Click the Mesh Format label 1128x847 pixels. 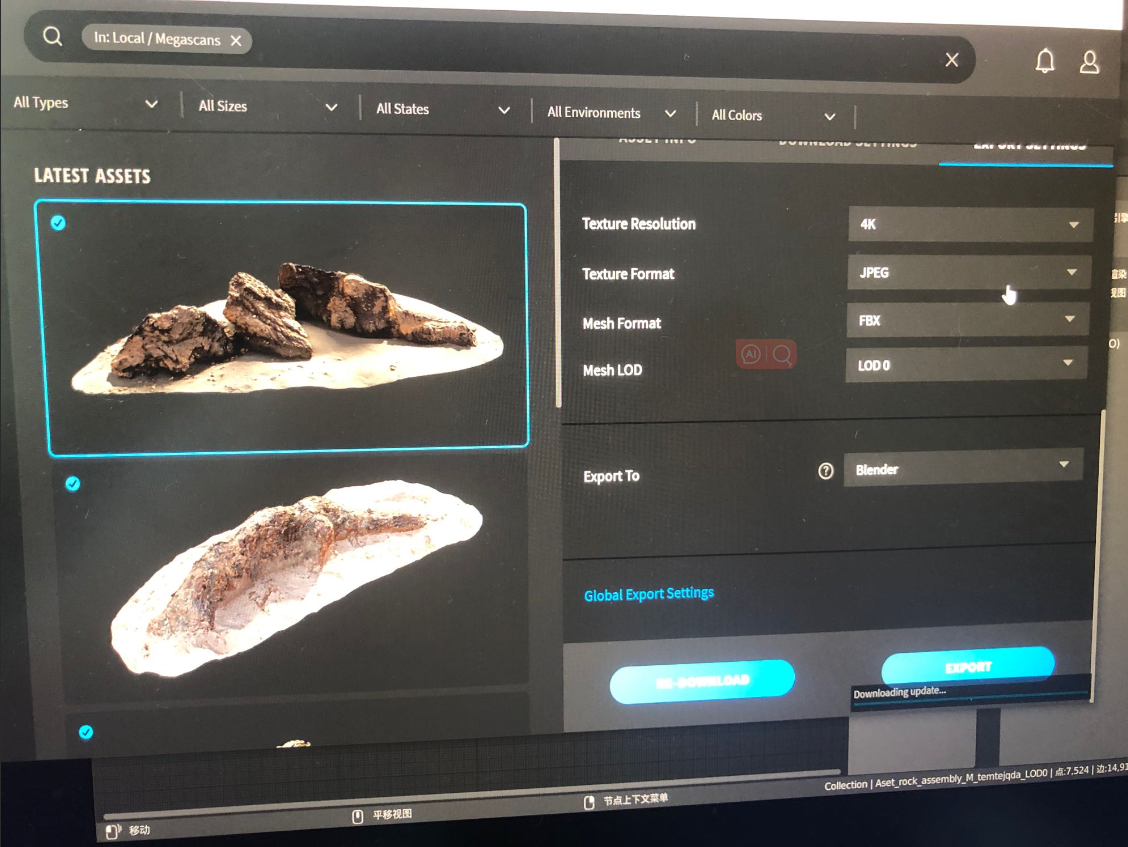coord(622,323)
